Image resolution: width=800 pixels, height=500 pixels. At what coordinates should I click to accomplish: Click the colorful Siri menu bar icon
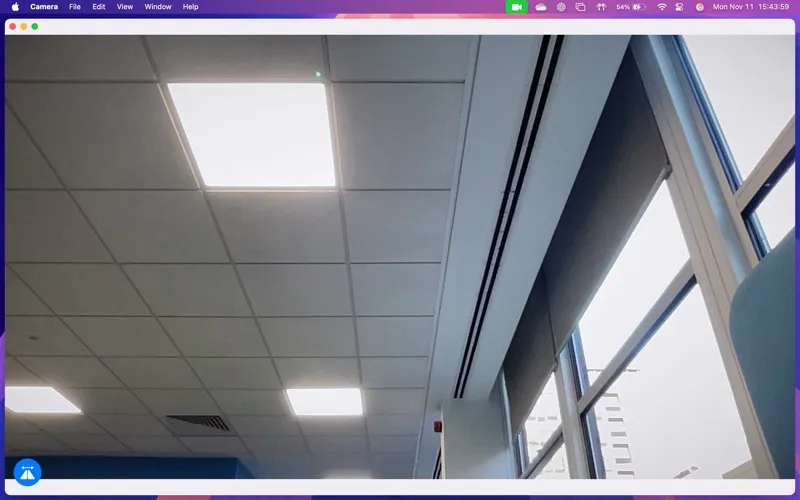[x=700, y=7]
